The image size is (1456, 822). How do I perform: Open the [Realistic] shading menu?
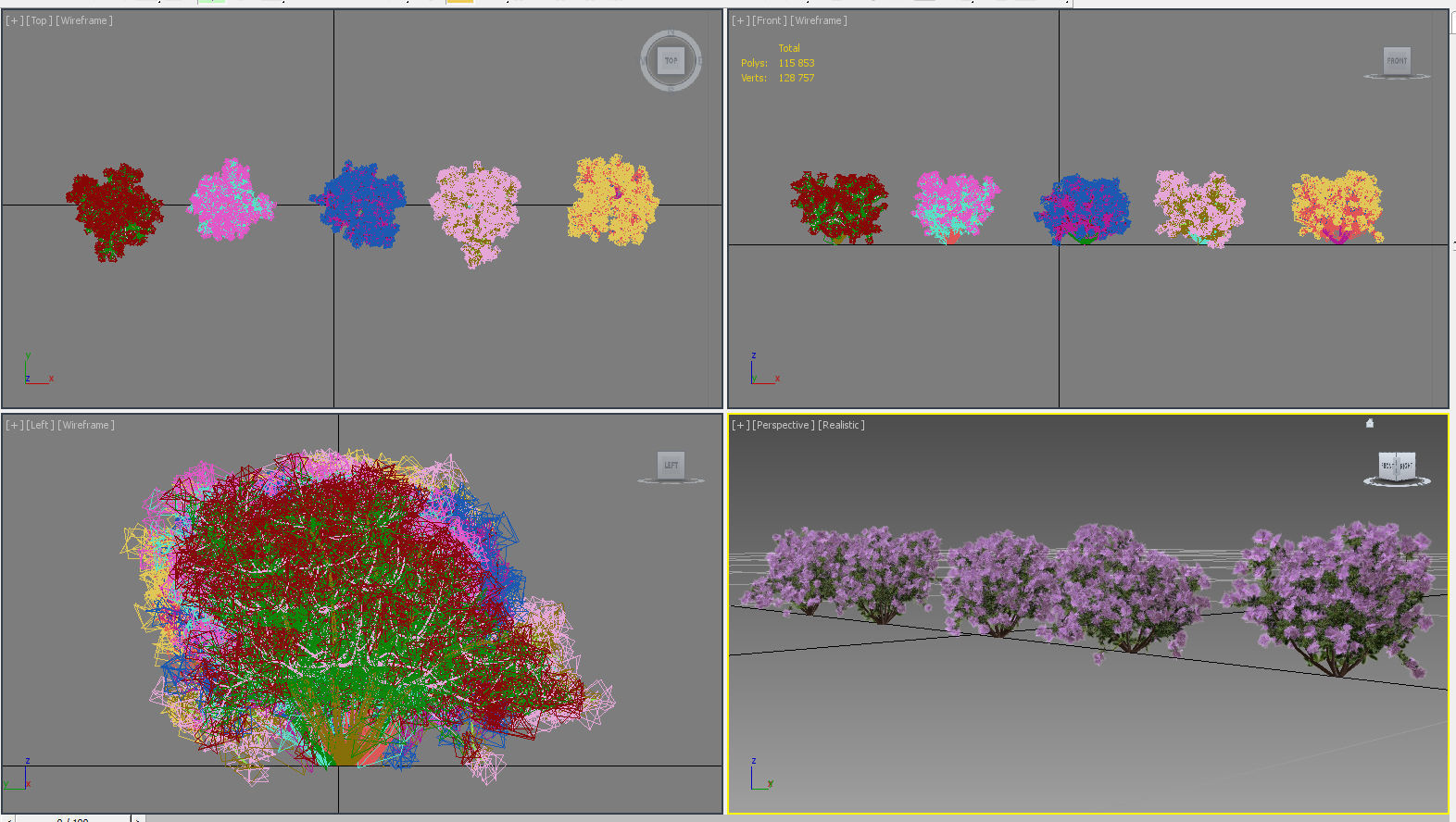[842, 425]
